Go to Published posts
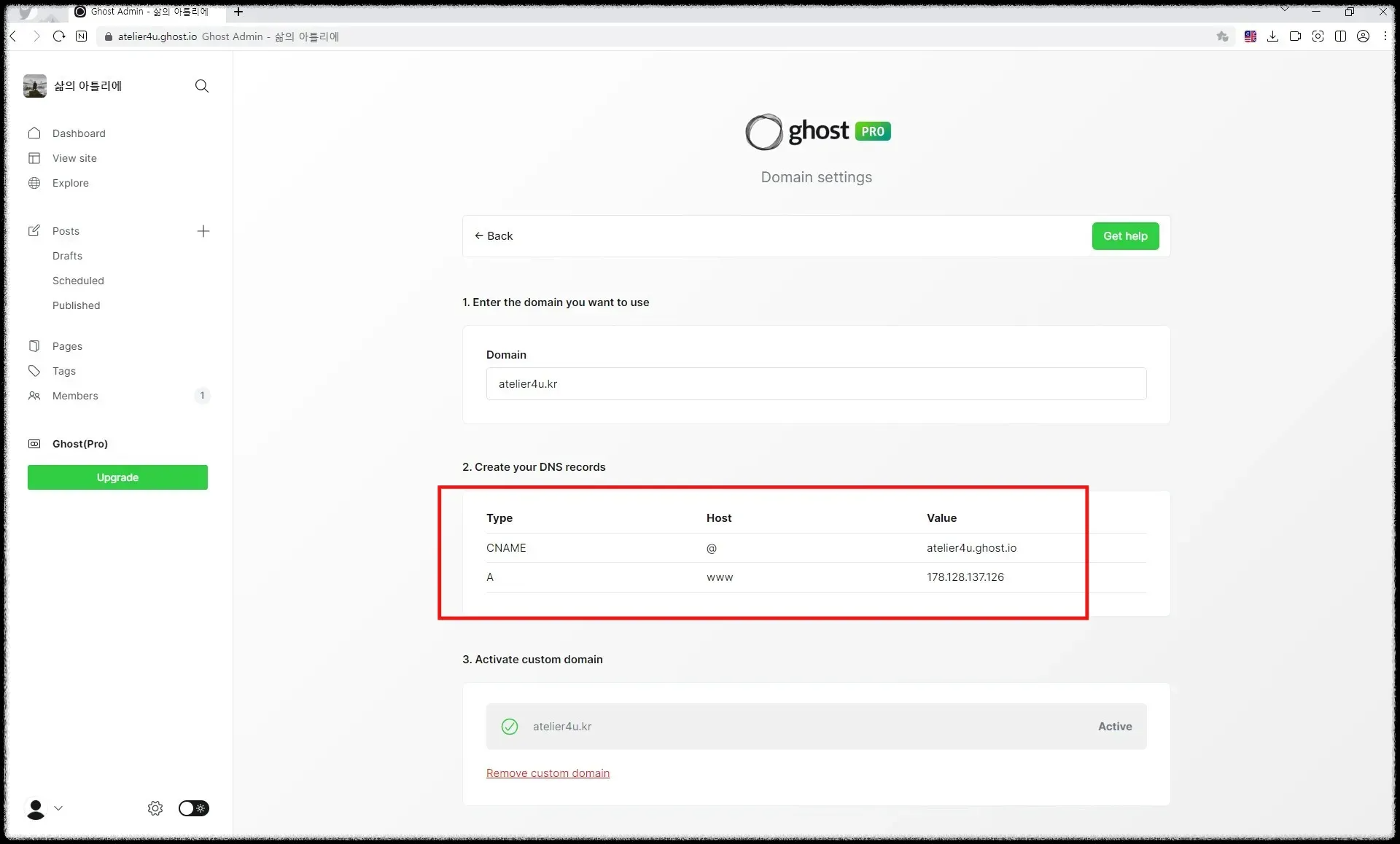Screen dimensions: 1400x844 click(x=77, y=305)
